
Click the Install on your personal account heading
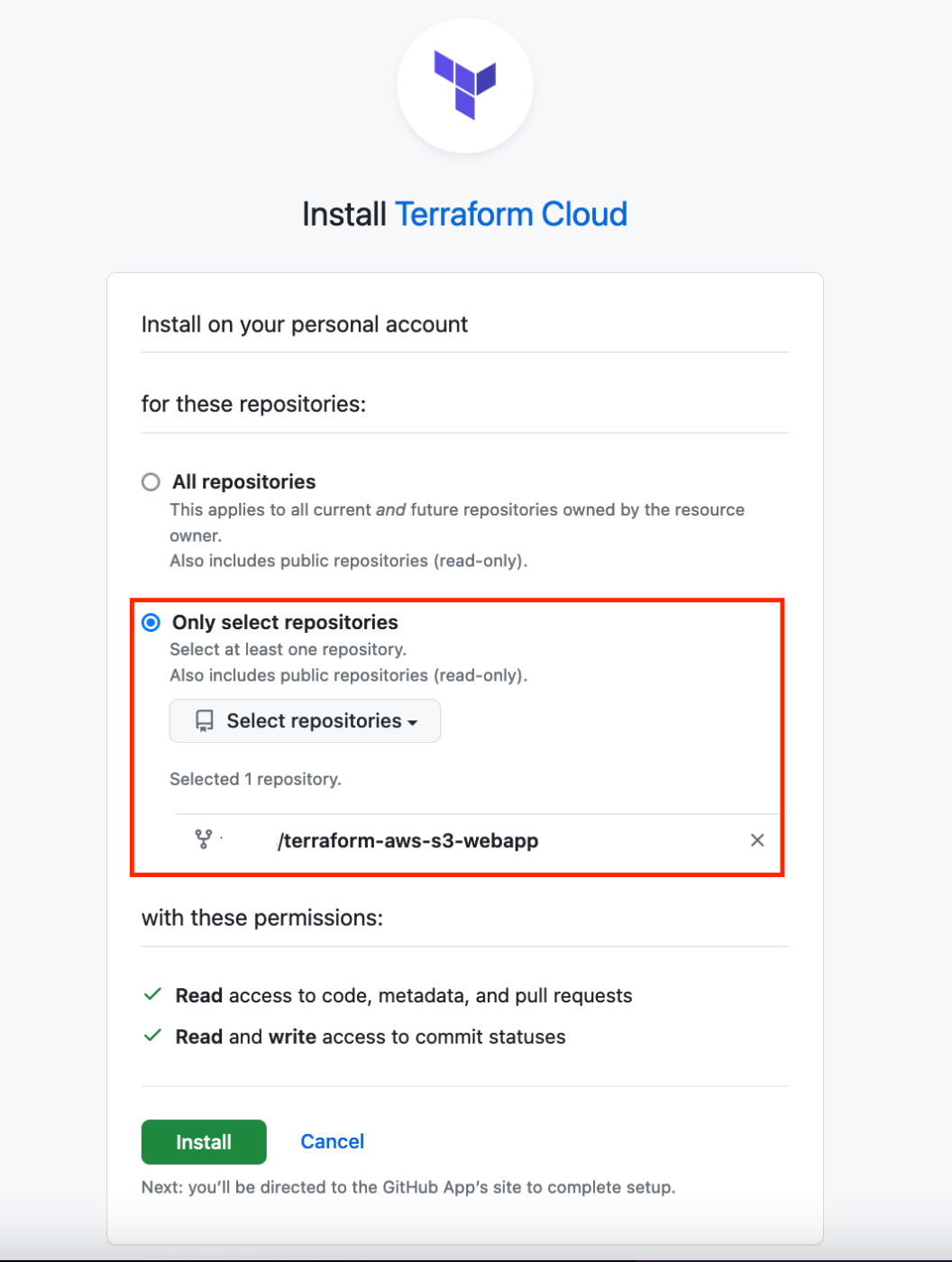click(305, 325)
